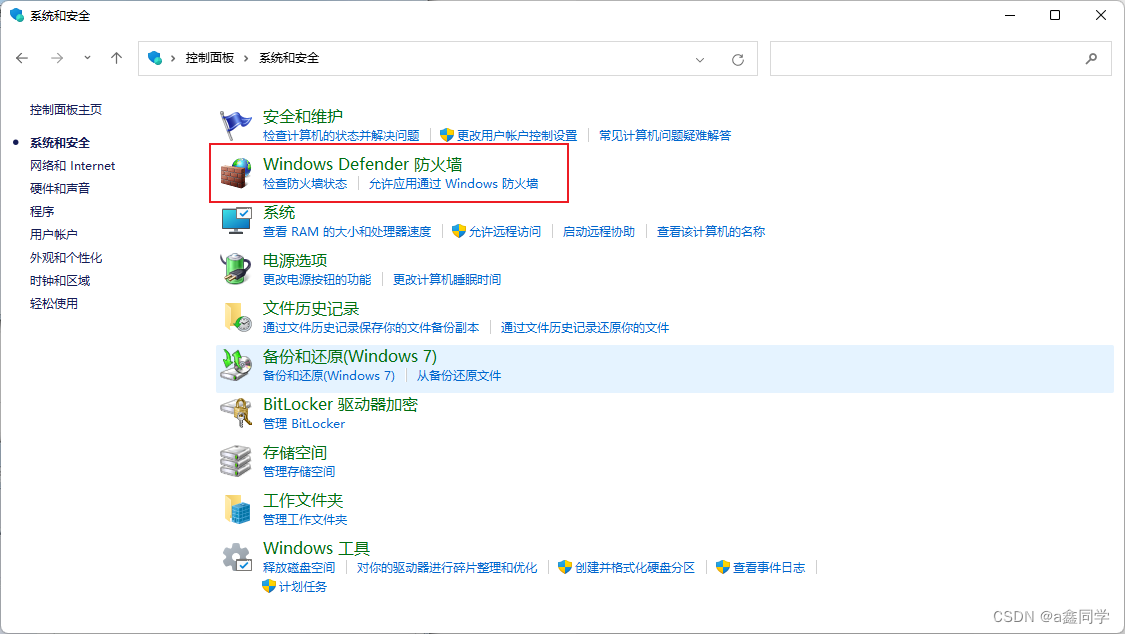Open 文件历史记录 heading
Image resolution: width=1125 pixels, height=634 pixels.
coord(311,308)
